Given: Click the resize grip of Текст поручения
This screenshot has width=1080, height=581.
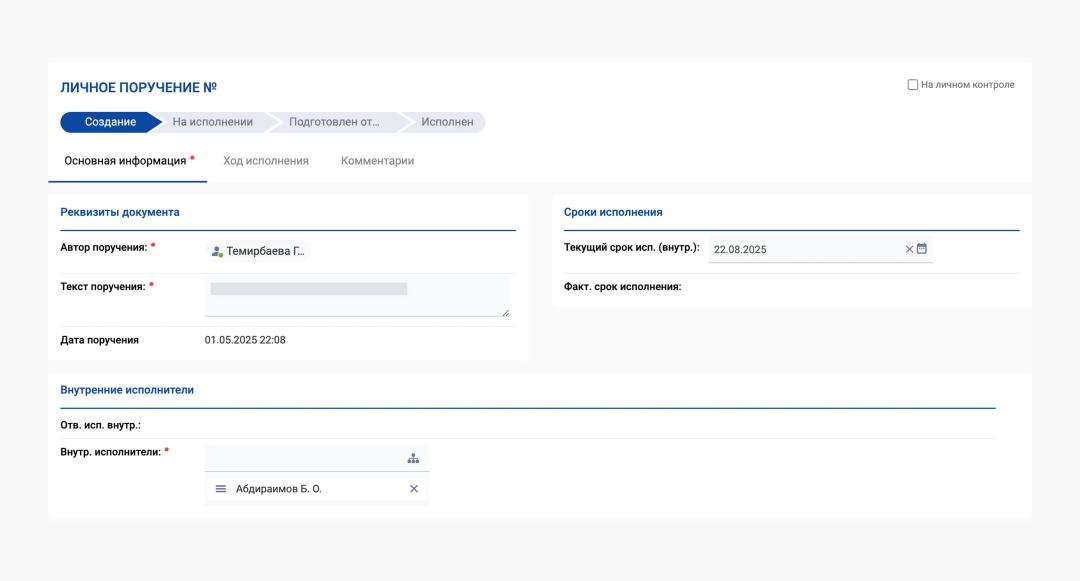Looking at the screenshot, I should (x=505, y=312).
